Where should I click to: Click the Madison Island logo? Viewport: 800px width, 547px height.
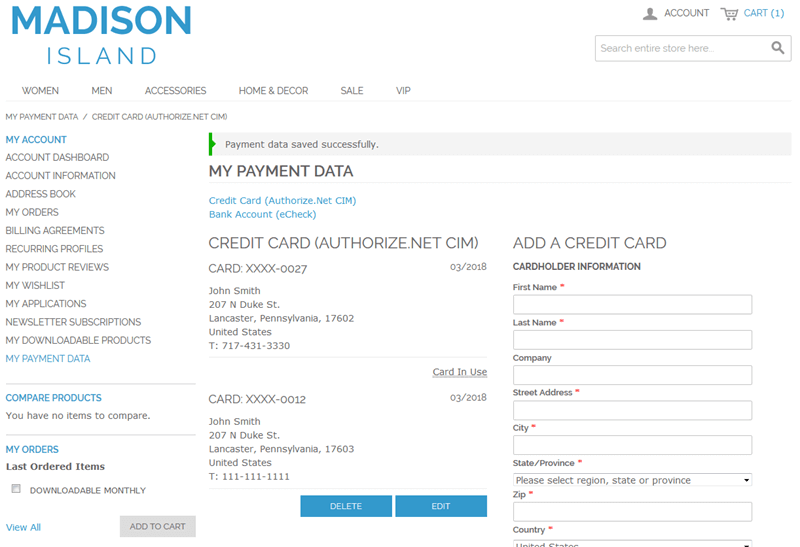point(101,35)
